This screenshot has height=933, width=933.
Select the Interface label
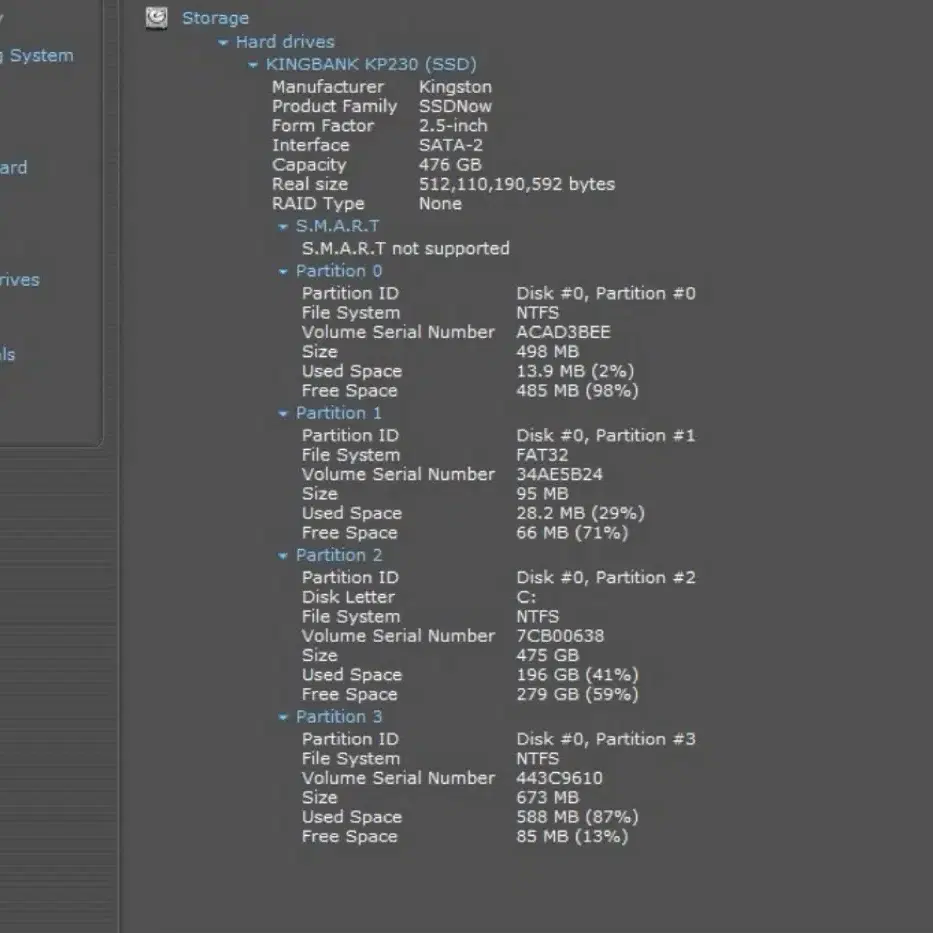(x=311, y=145)
